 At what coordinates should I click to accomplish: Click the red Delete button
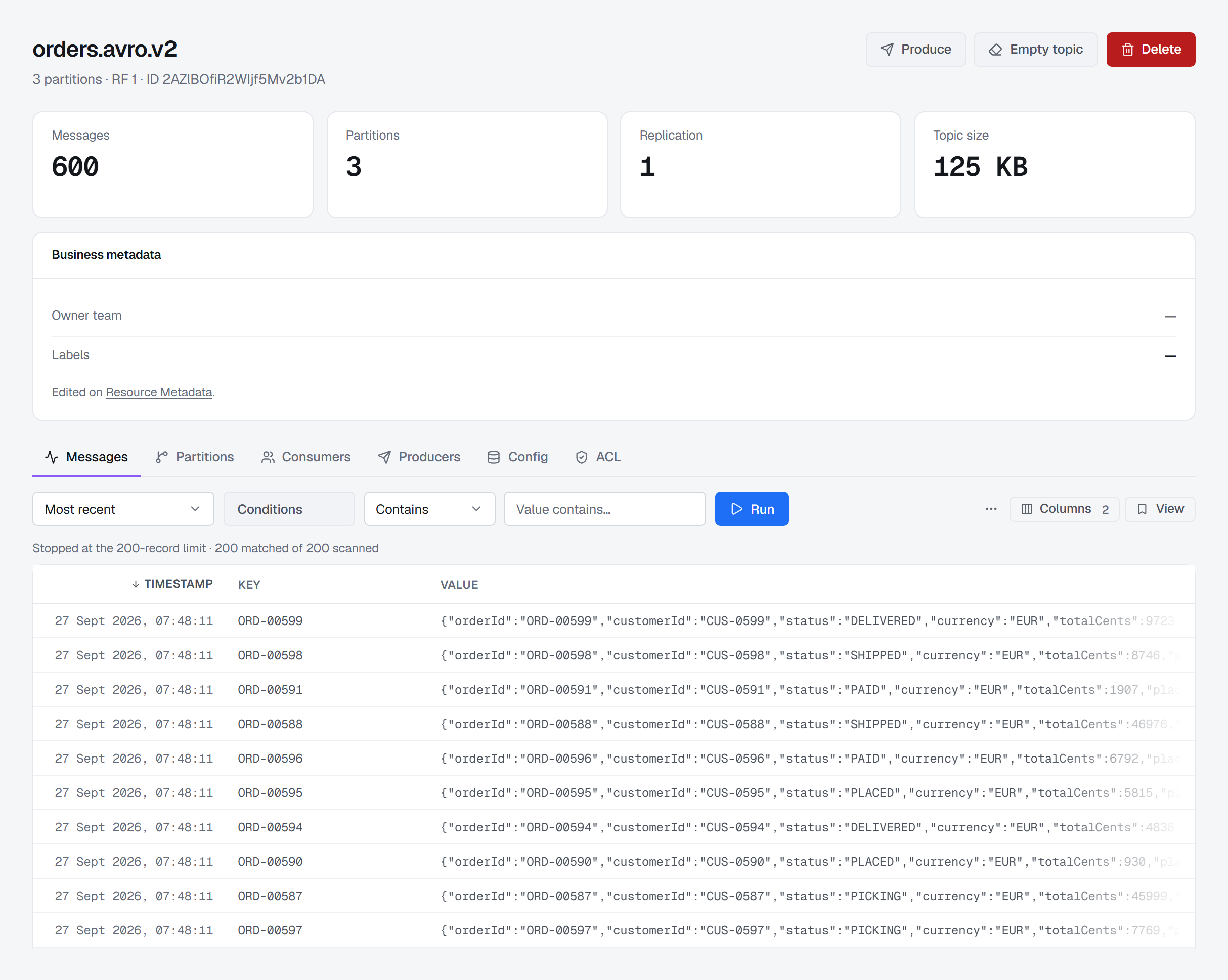pos(1151,50)
